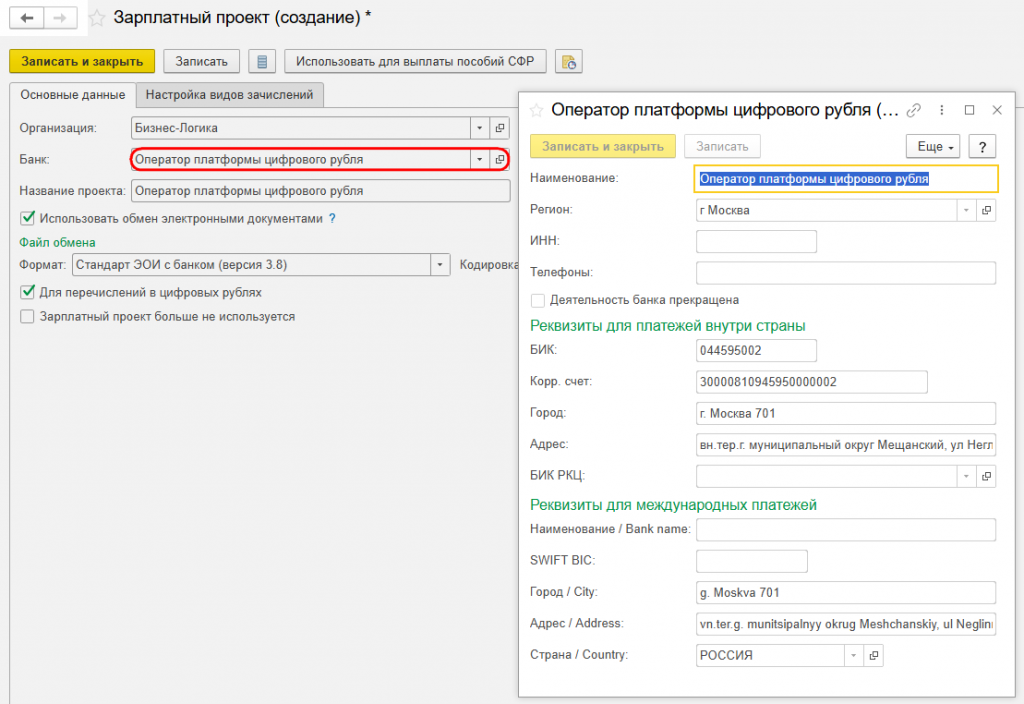Screen dimensions: 1024x704
Task: Open the БИК РКЦ record with its open icon
Action: pyautogui.click(x=986, y=476)
